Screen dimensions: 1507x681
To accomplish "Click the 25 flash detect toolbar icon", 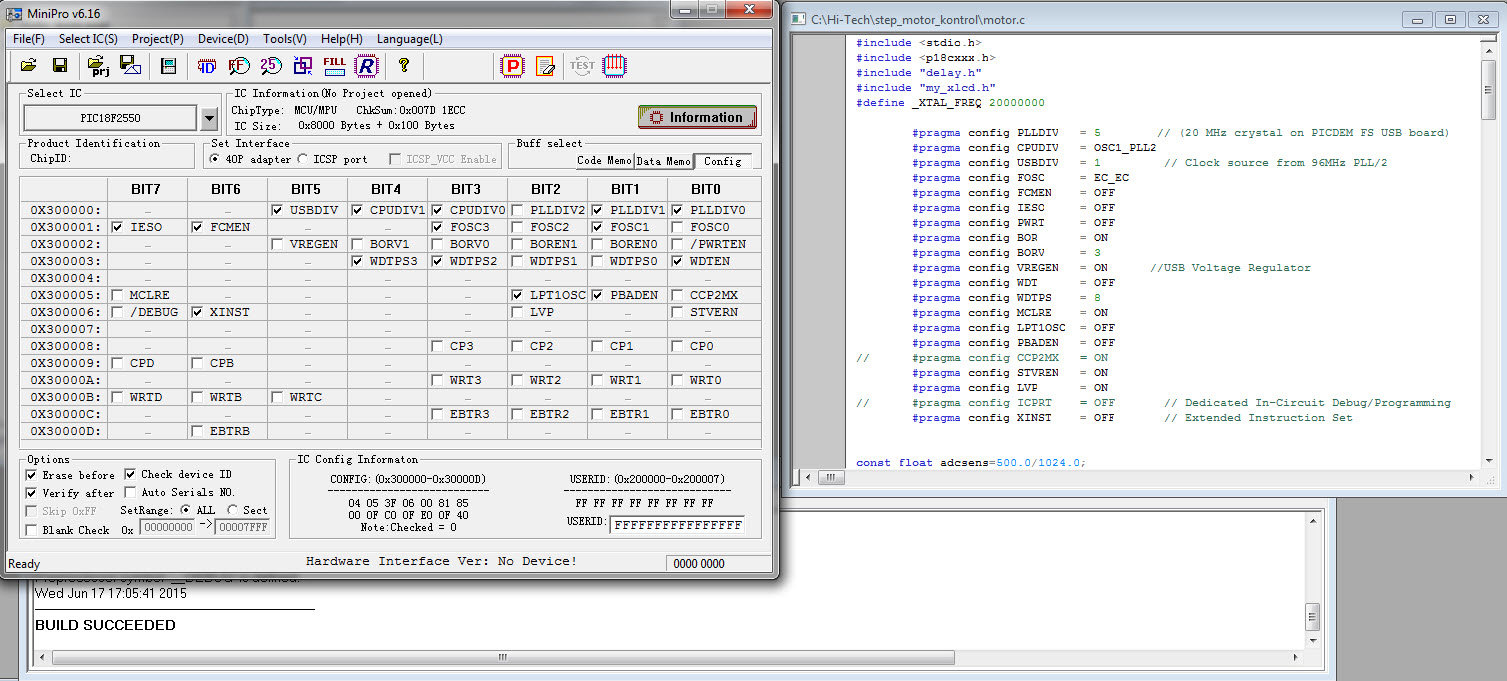I will pos(271,66).
